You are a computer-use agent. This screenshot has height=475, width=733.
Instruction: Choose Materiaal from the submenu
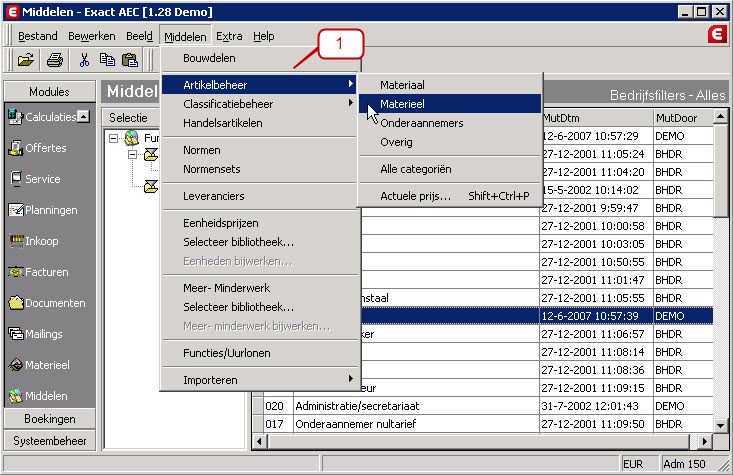coord(450,85)
